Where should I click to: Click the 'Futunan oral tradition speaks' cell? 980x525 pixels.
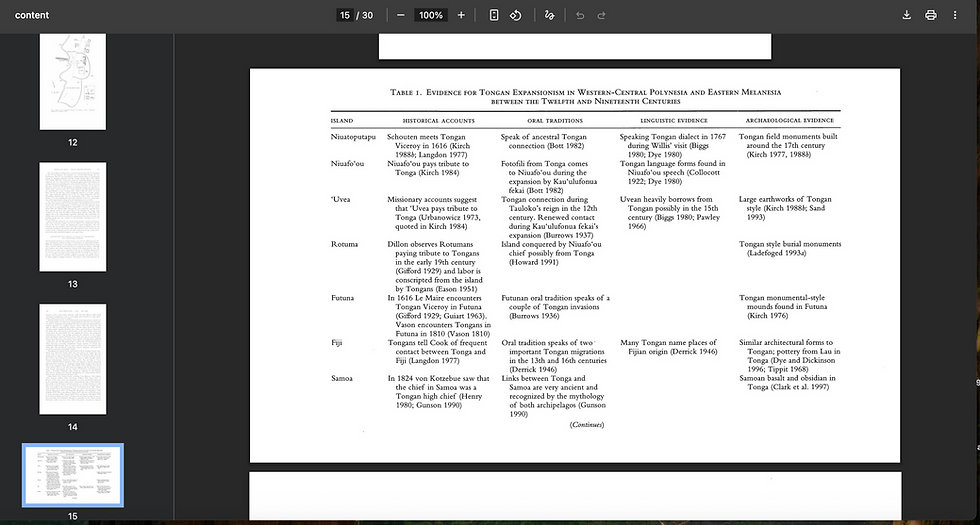pyautogui.click(x=556, y=307)
